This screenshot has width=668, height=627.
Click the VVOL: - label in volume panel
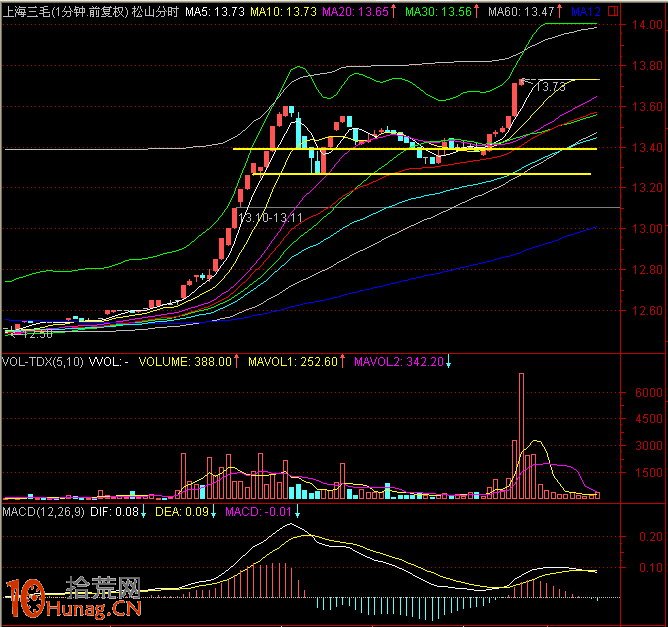pos(108,362)
